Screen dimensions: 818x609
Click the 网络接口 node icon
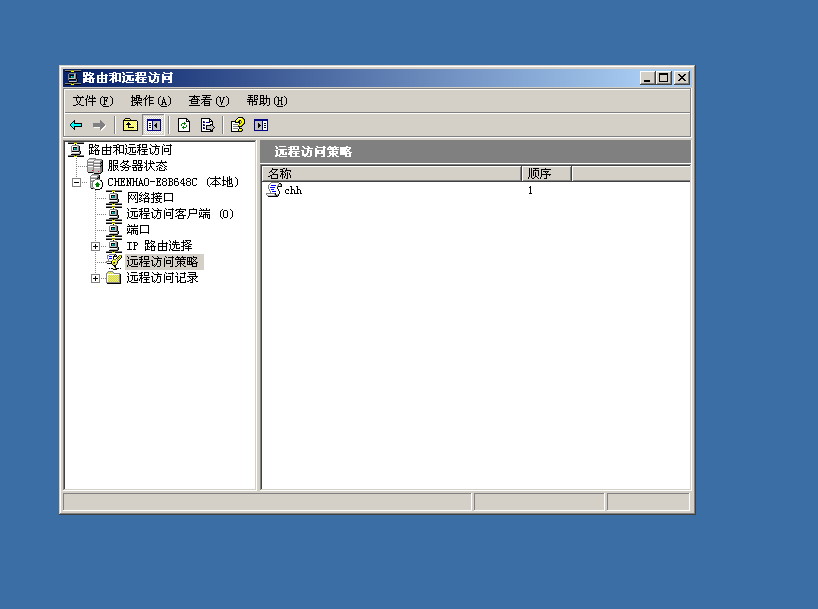coord(114,198)
